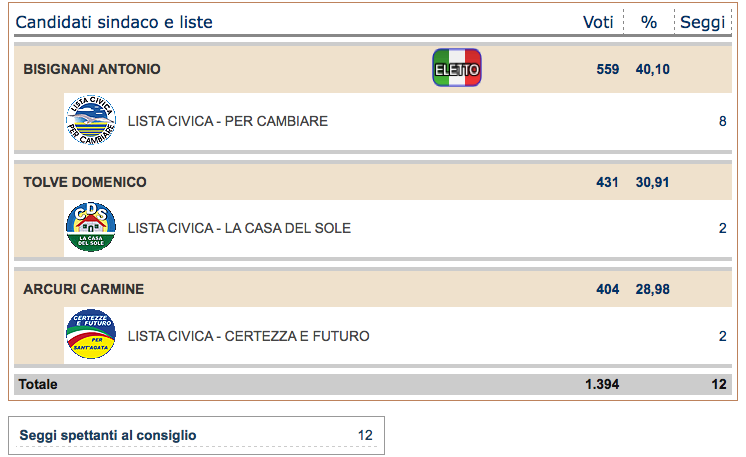The height and width of the screenshot is (457, 746).
Task: Select the % column header
Action: coord(648,22)
